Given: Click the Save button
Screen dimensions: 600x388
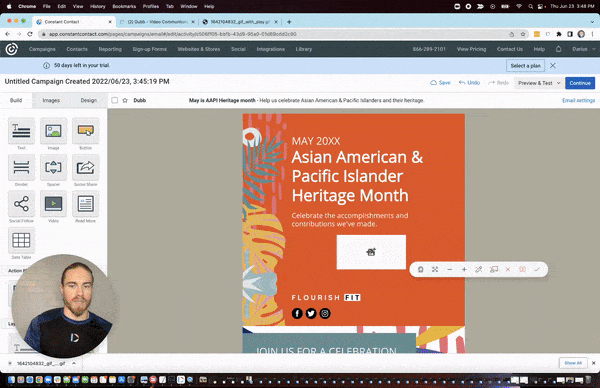Looking at the screenshot, I should [440, 83].
